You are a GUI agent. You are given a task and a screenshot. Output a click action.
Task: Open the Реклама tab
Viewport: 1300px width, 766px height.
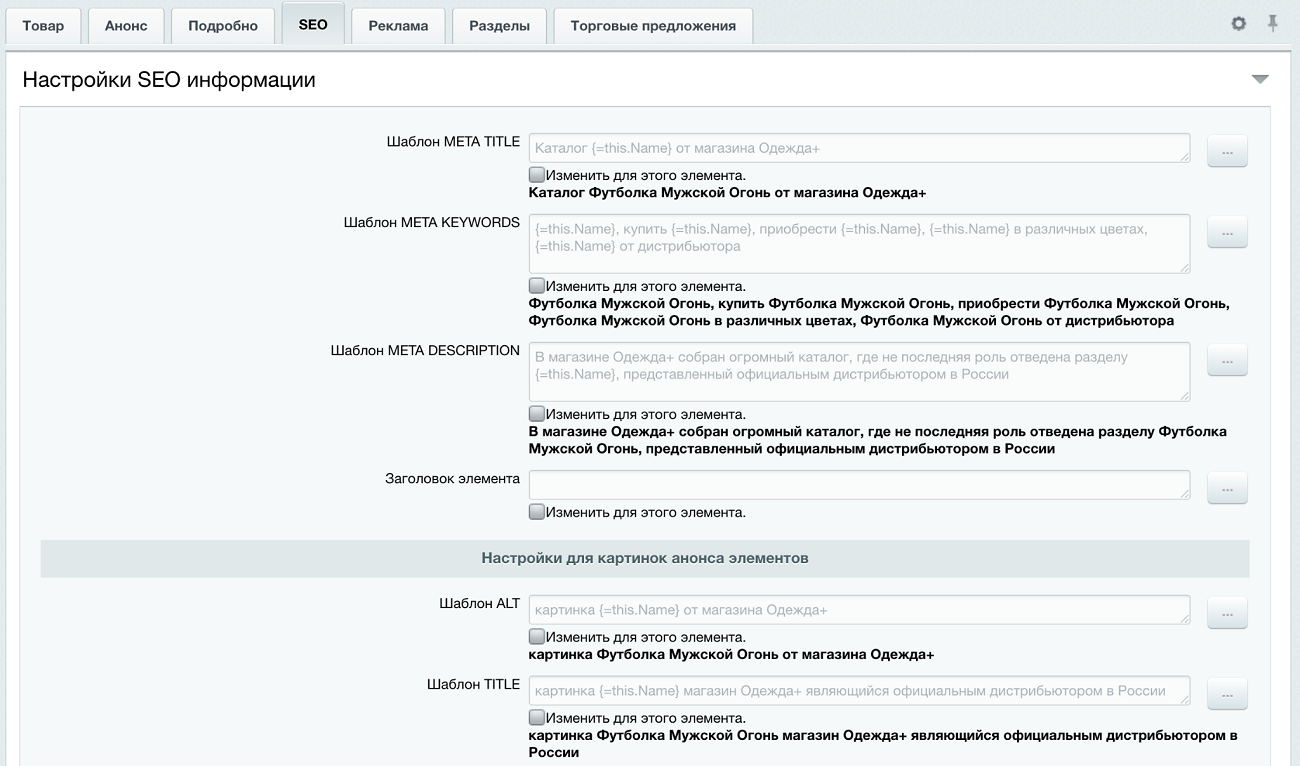coord(397,25)
